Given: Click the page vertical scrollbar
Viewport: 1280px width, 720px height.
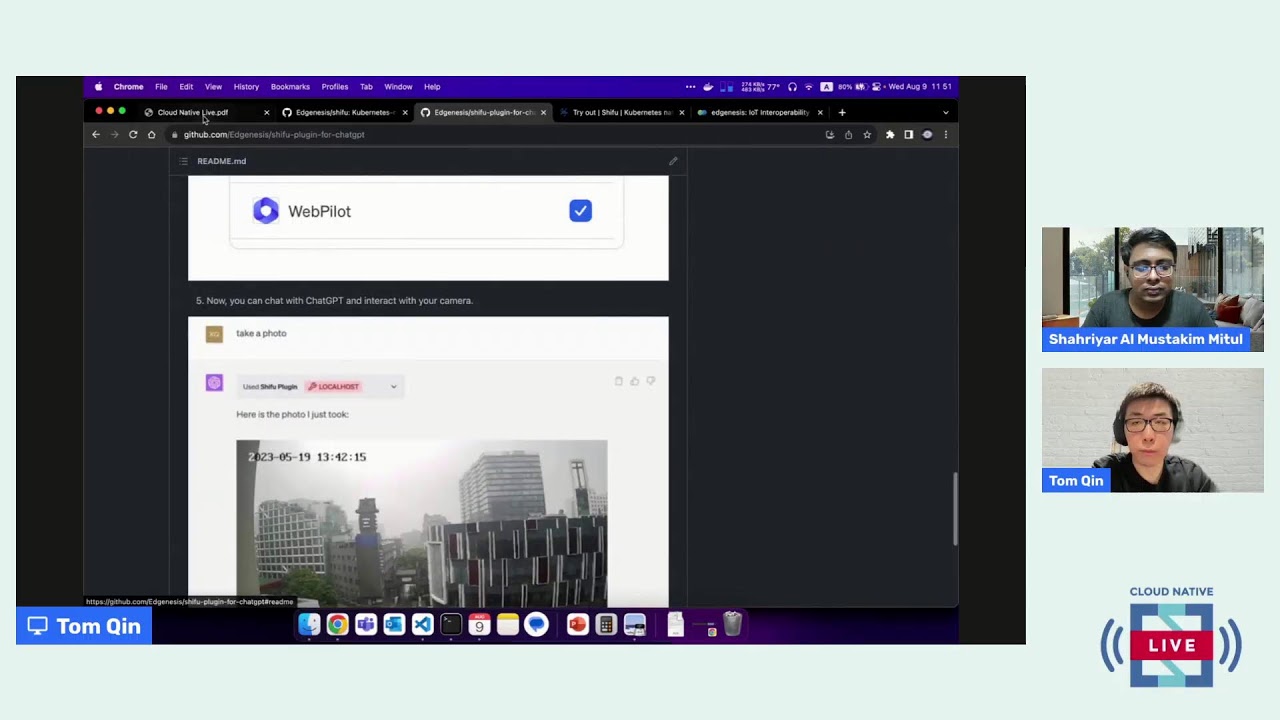Looking at the screenshot, I should (x=954, y=508).
